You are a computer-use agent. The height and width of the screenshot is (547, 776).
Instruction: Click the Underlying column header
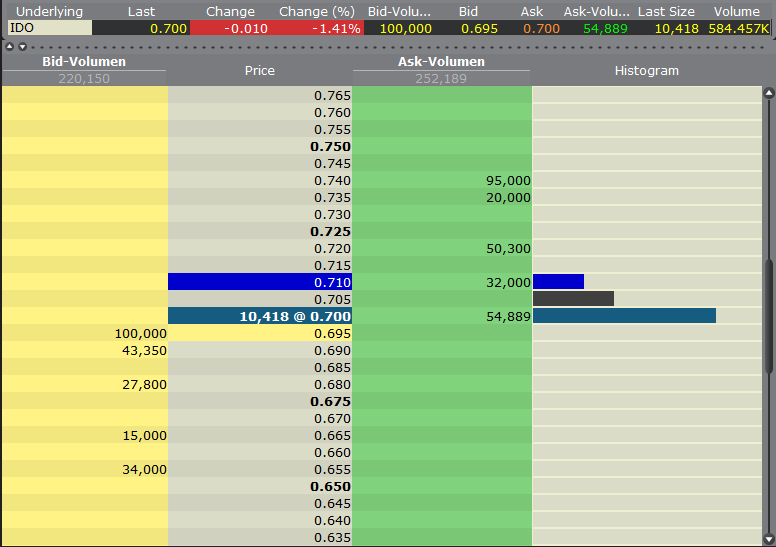49,11
